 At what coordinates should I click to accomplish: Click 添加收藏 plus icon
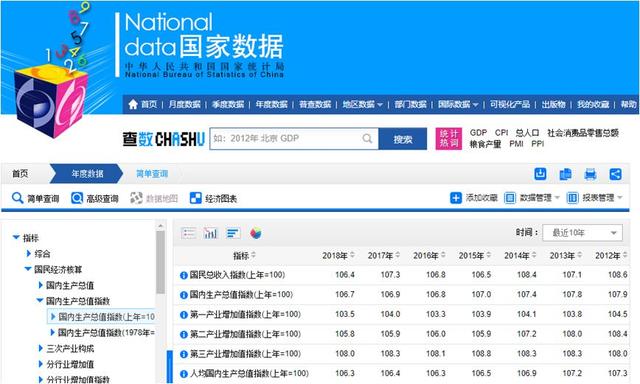[456, 198]
